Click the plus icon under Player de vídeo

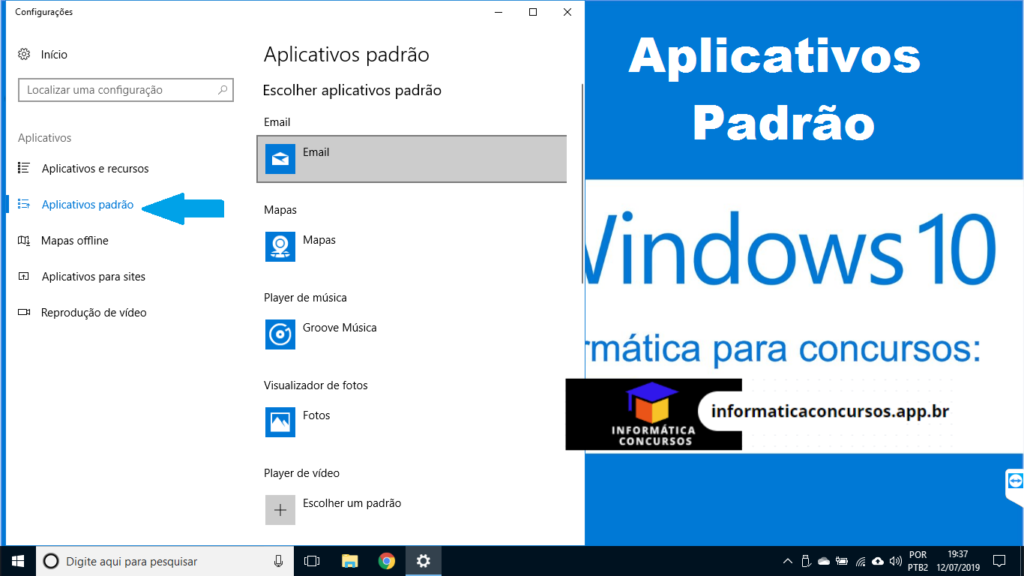coord(280,509)
